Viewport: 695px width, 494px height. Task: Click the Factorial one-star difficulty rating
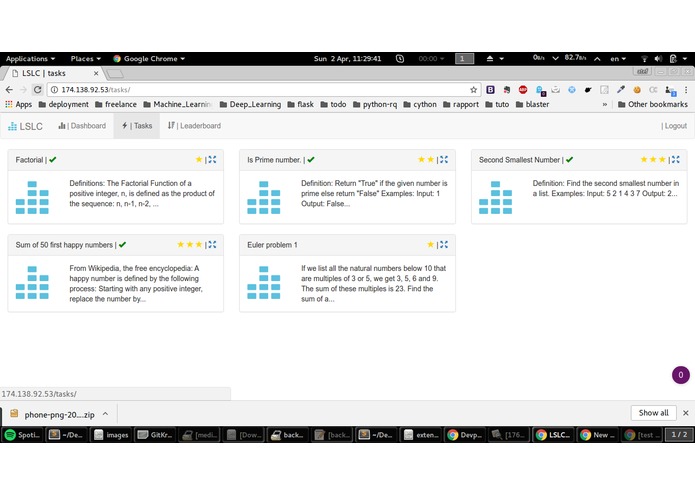click(199, 159)
